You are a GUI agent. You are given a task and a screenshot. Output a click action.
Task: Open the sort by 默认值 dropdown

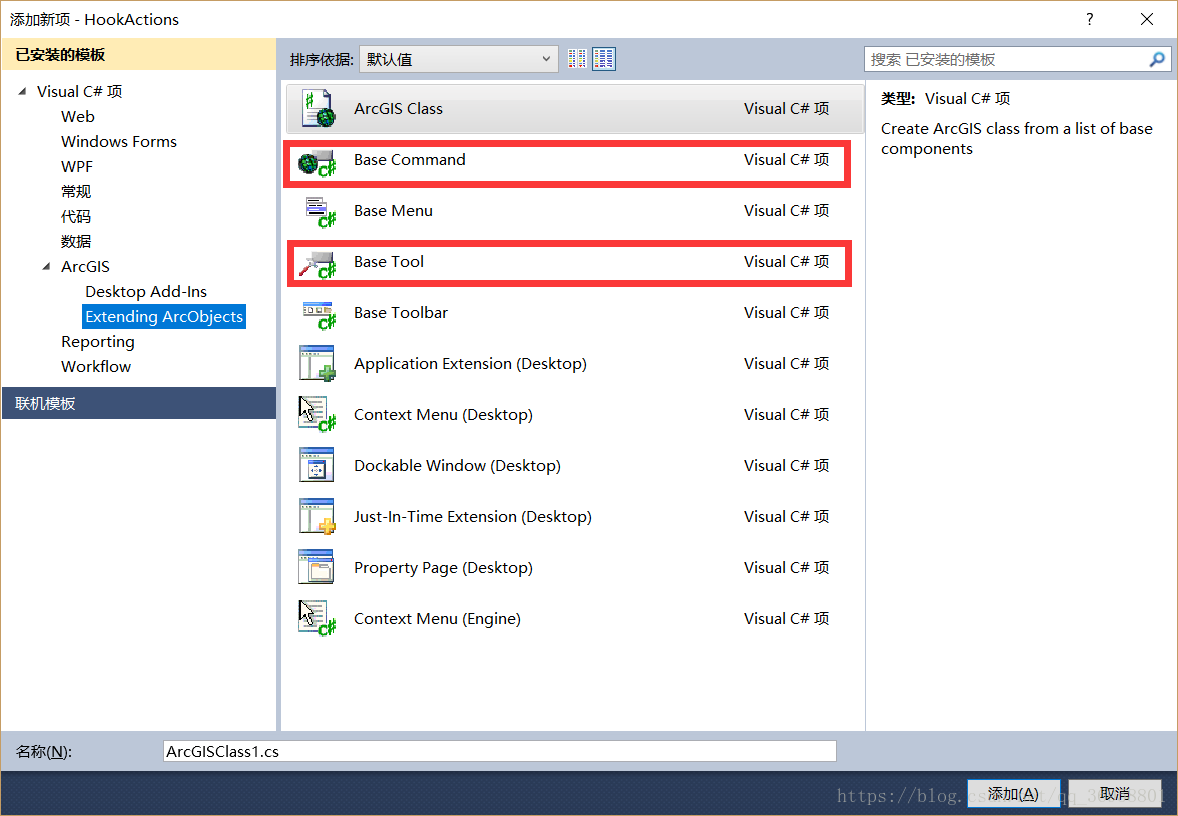pyautogui.click(x=458, y=59)
